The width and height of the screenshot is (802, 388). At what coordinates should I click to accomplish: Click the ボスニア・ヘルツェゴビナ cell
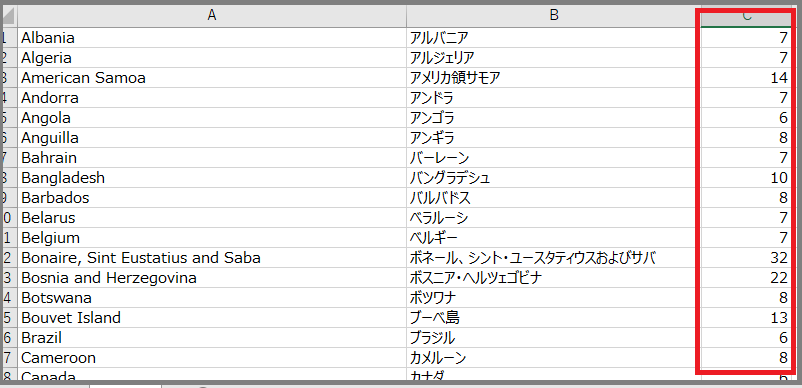(x=553, y=278)
